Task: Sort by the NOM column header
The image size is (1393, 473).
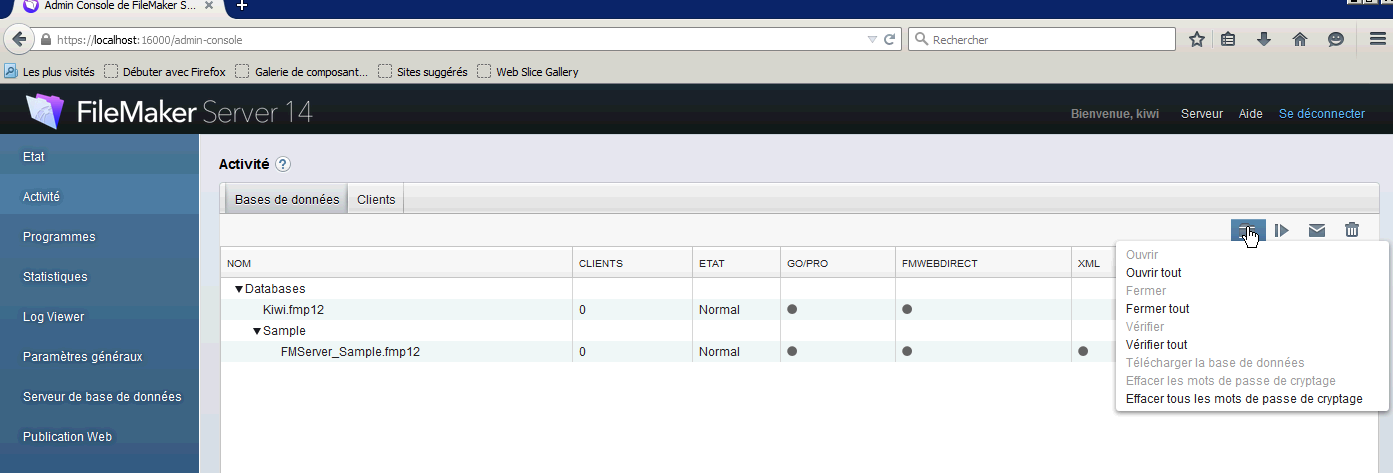Action: [396, 263]
